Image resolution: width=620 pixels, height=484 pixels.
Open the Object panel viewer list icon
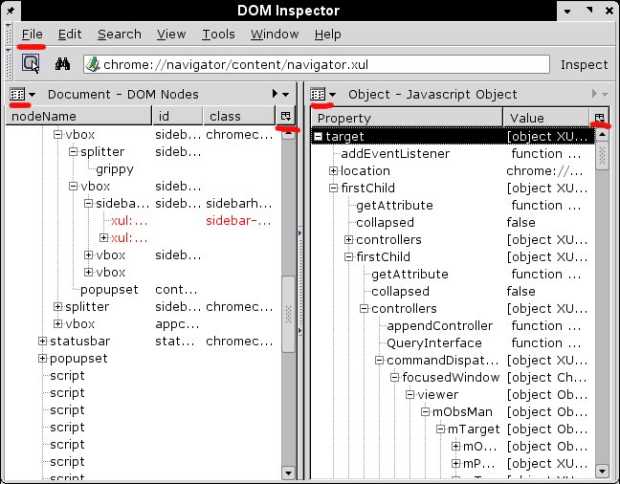(x=318, y=95)
